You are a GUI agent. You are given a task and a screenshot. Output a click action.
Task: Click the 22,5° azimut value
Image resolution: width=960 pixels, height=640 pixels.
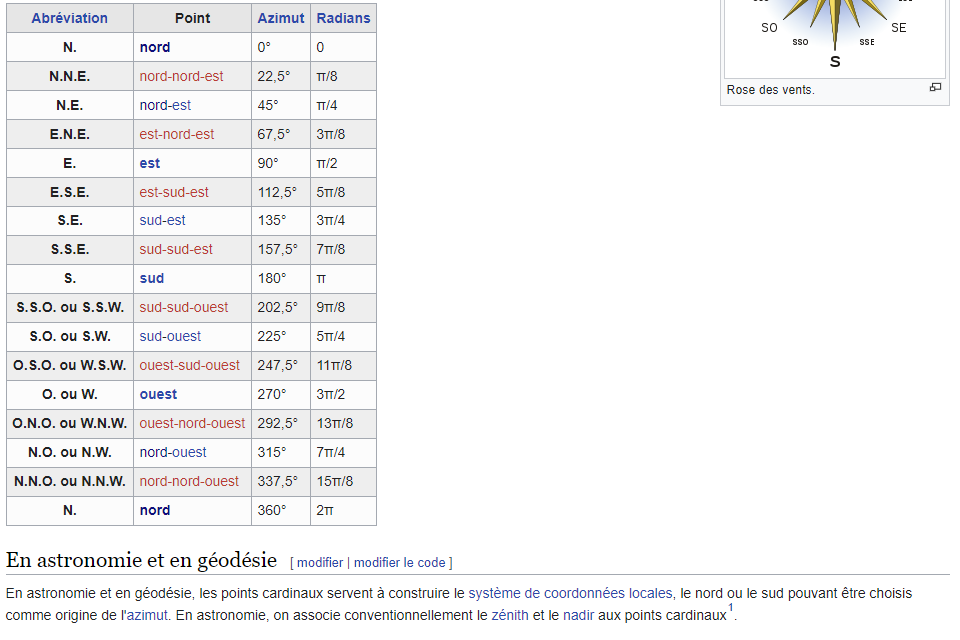(274, 76)
